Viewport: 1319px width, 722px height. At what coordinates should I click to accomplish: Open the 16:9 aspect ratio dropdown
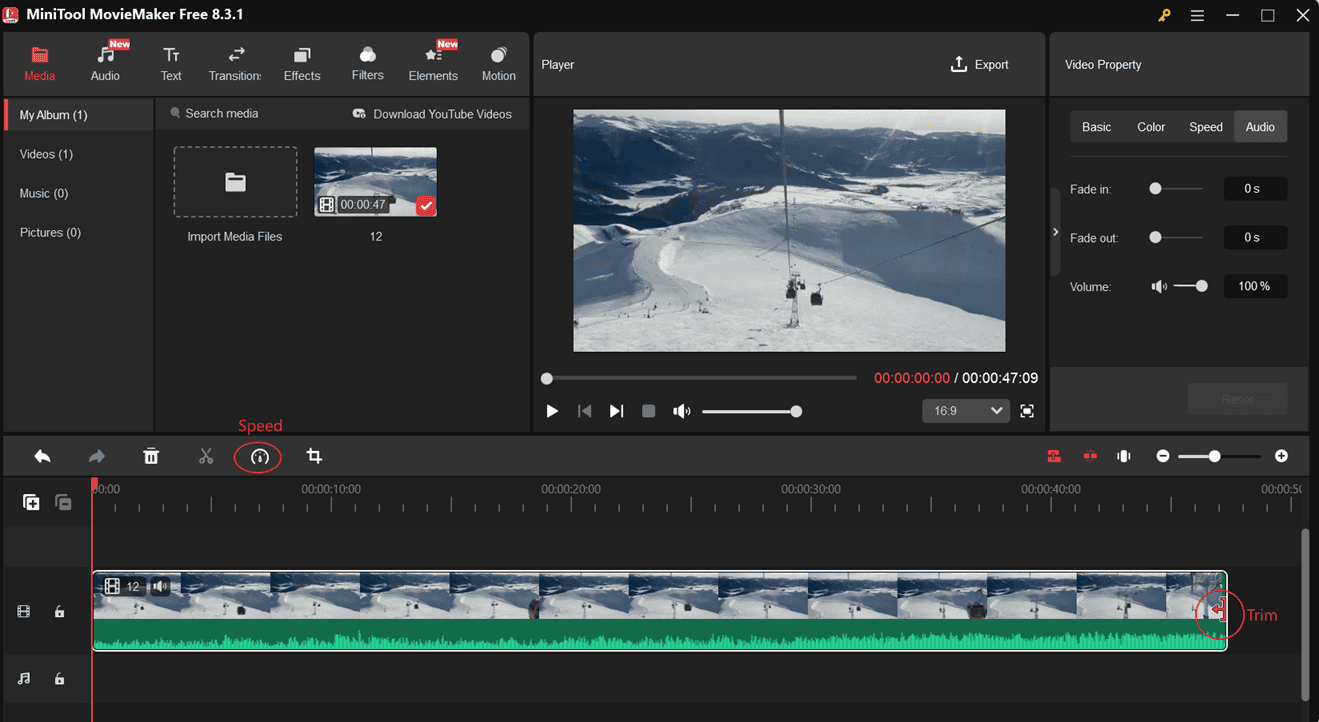coord(965,411)
